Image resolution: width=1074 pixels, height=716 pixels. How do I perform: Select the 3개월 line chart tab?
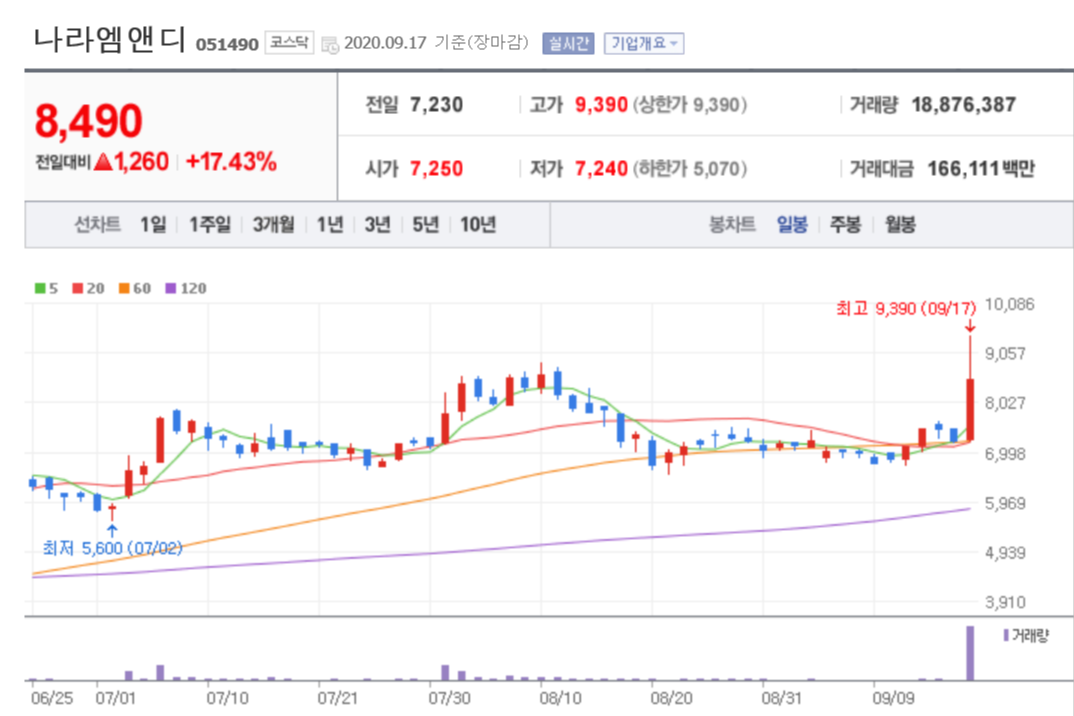click(x=273, y=224)
